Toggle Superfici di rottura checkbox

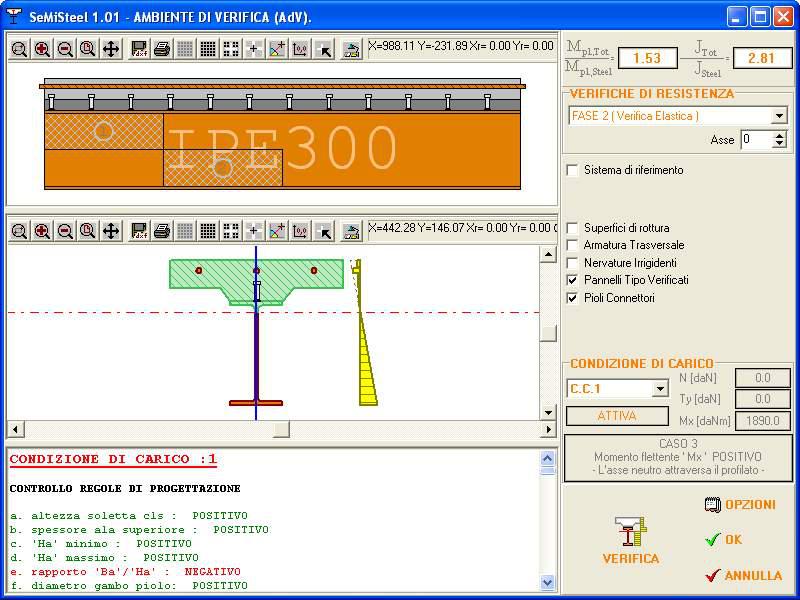(573, 228)
